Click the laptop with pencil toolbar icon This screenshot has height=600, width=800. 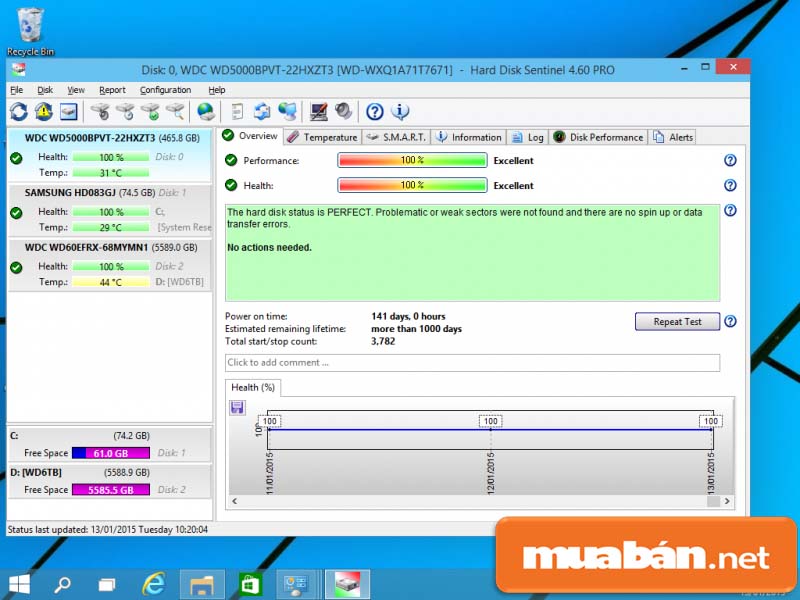coord(319,111)
